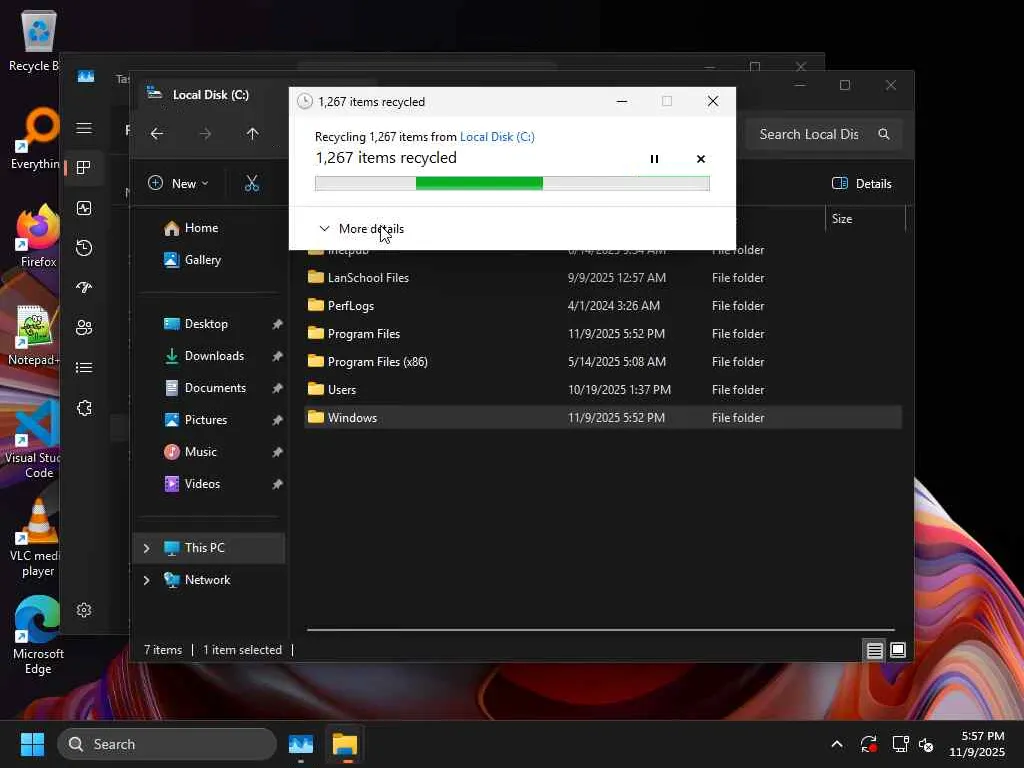Expand More details in recycle dialog
This screenshot has width=1024, height=768.
361,229
